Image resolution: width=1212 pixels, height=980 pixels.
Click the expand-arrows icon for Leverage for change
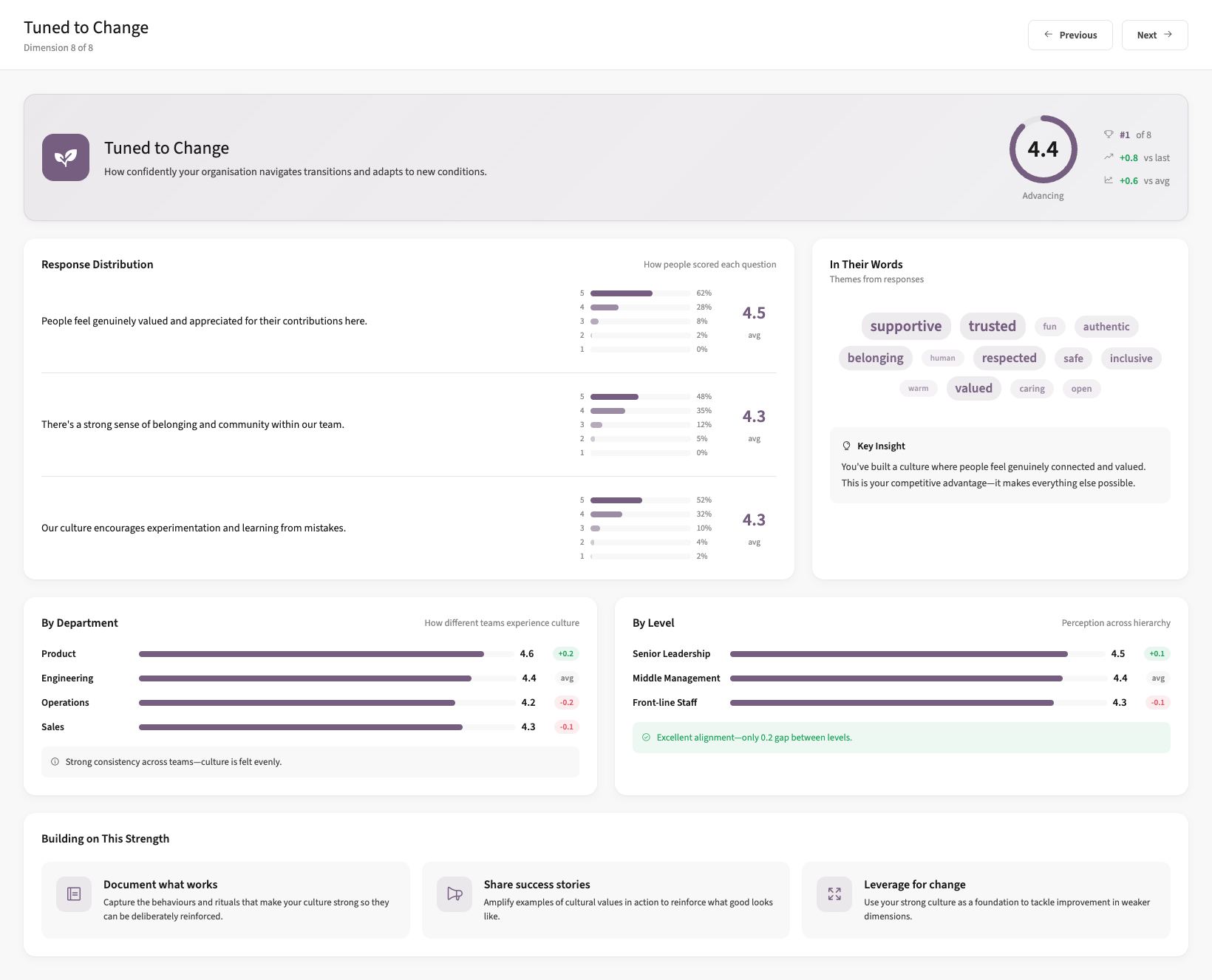click(834, 894)
